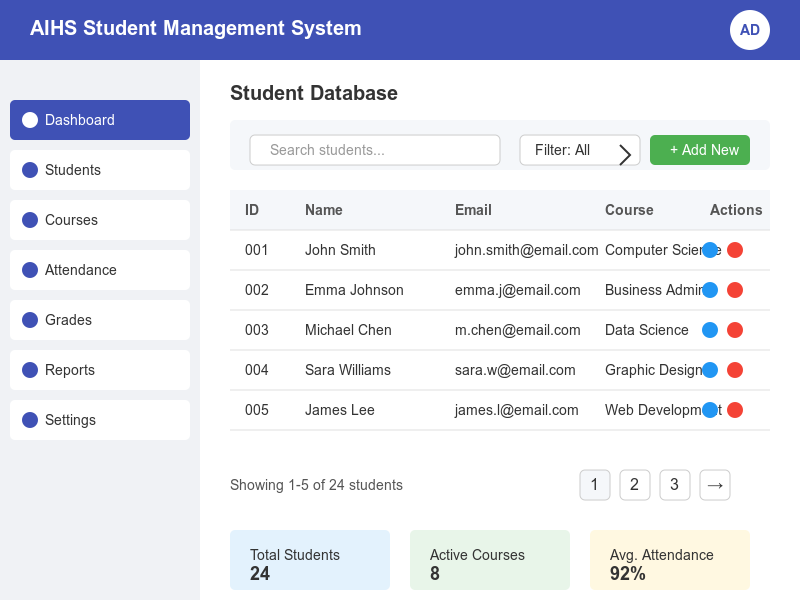This screenshot has height=600, width=800.
Task: Select the Total Students stat card
Action: (x=310, y=558)
